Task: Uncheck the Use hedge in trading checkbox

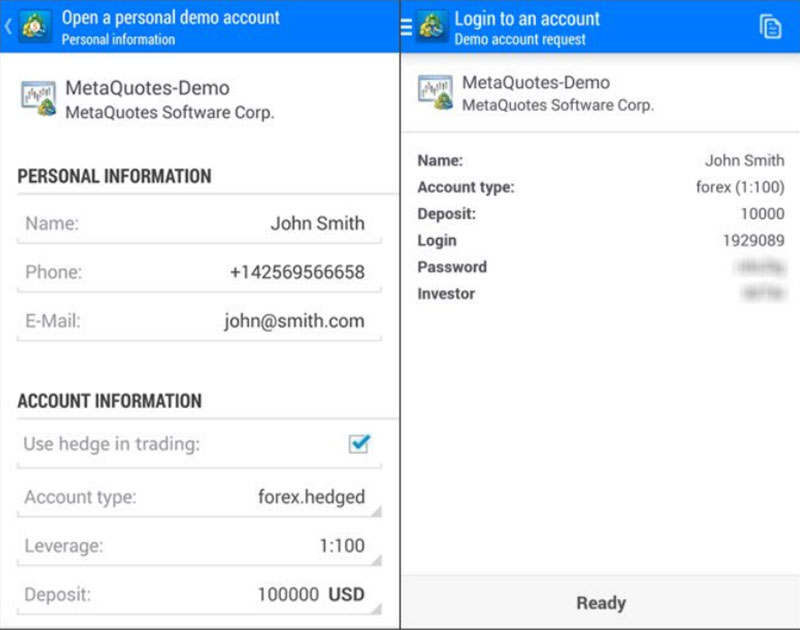Action: [x=359, y=443]
